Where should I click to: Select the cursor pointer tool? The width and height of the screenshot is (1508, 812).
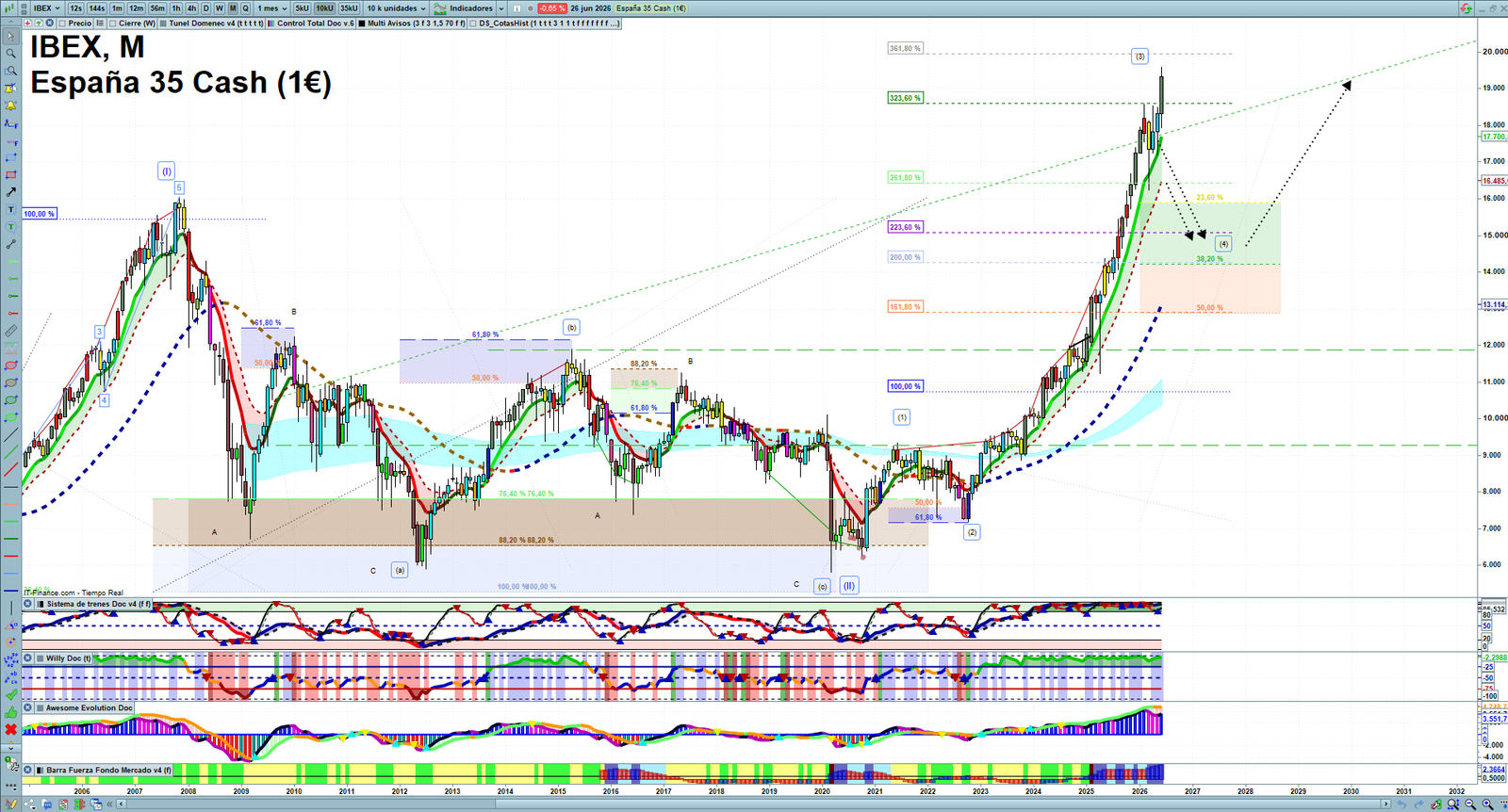tap(10, 36)
